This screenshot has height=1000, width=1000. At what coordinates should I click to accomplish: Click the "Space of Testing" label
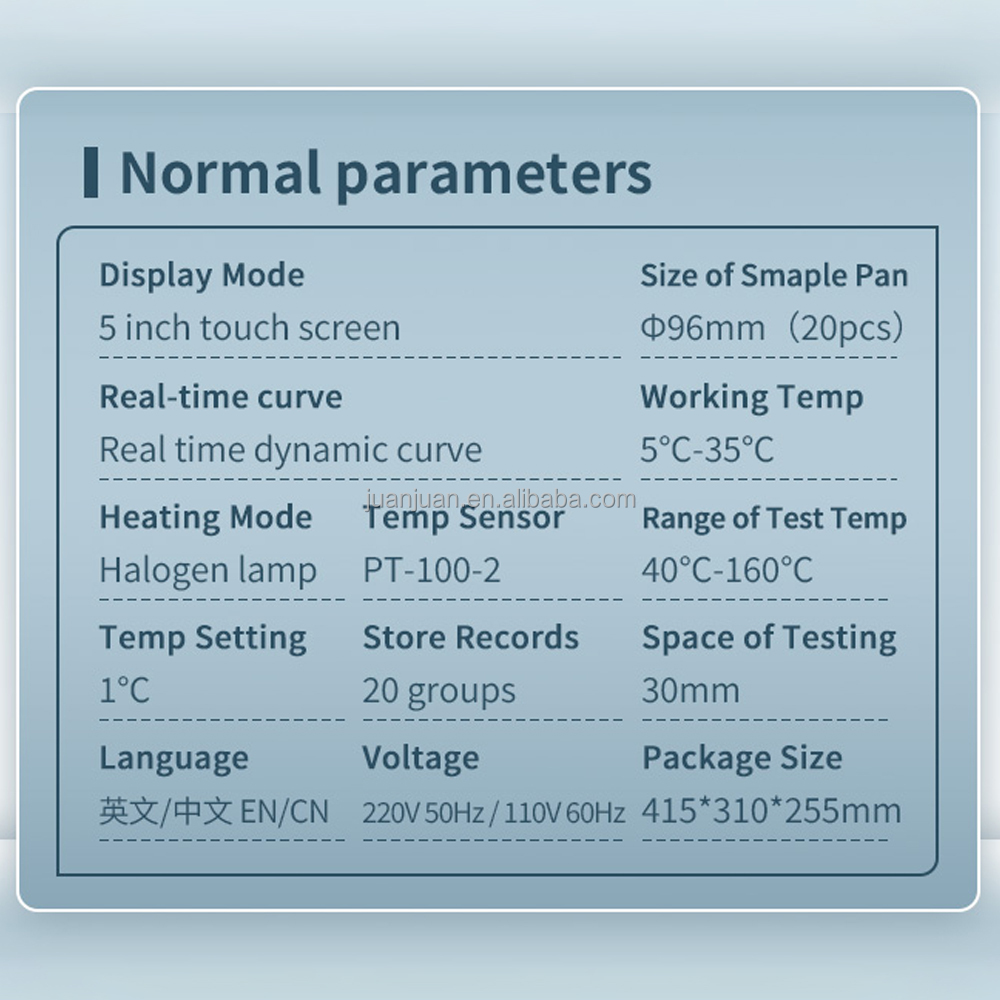(x=769, y=638)
